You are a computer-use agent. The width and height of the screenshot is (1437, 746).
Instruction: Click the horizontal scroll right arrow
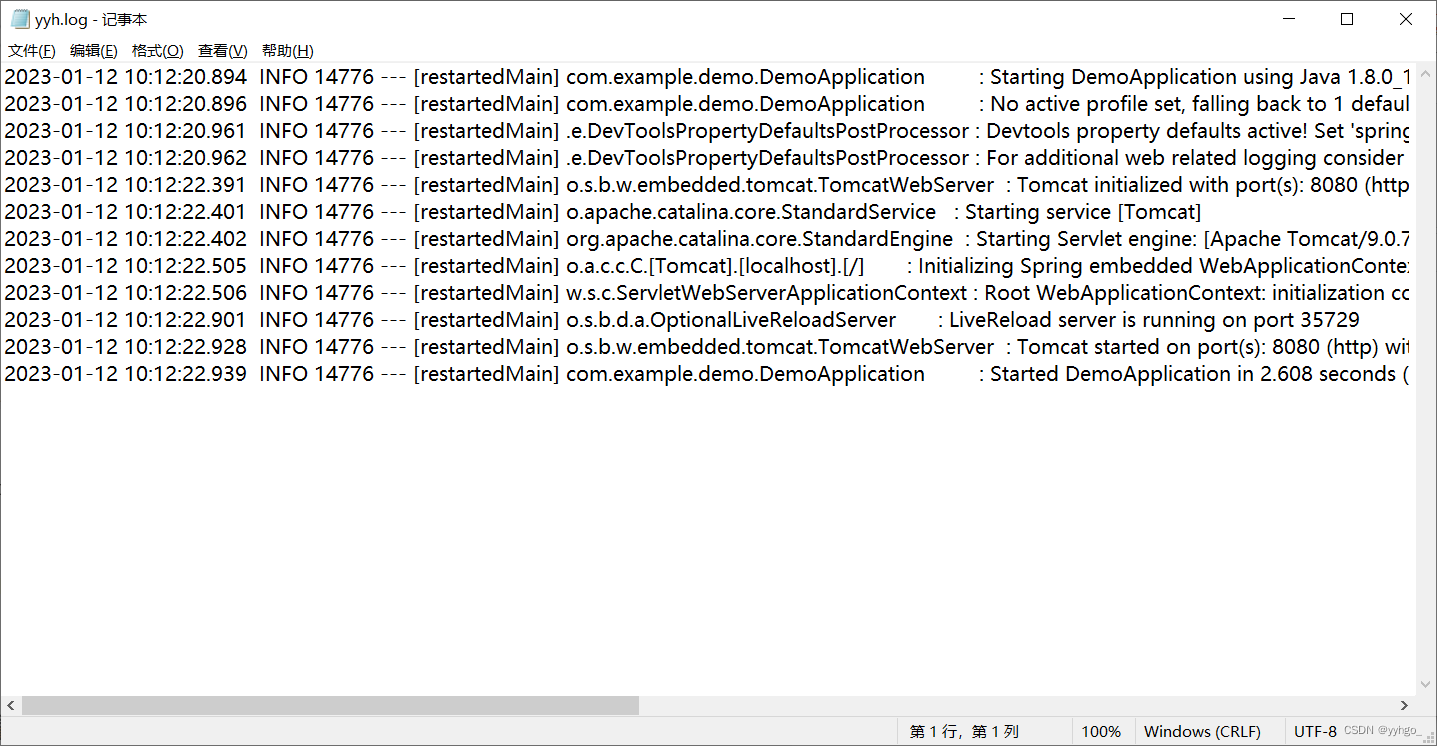point(1404,706)
